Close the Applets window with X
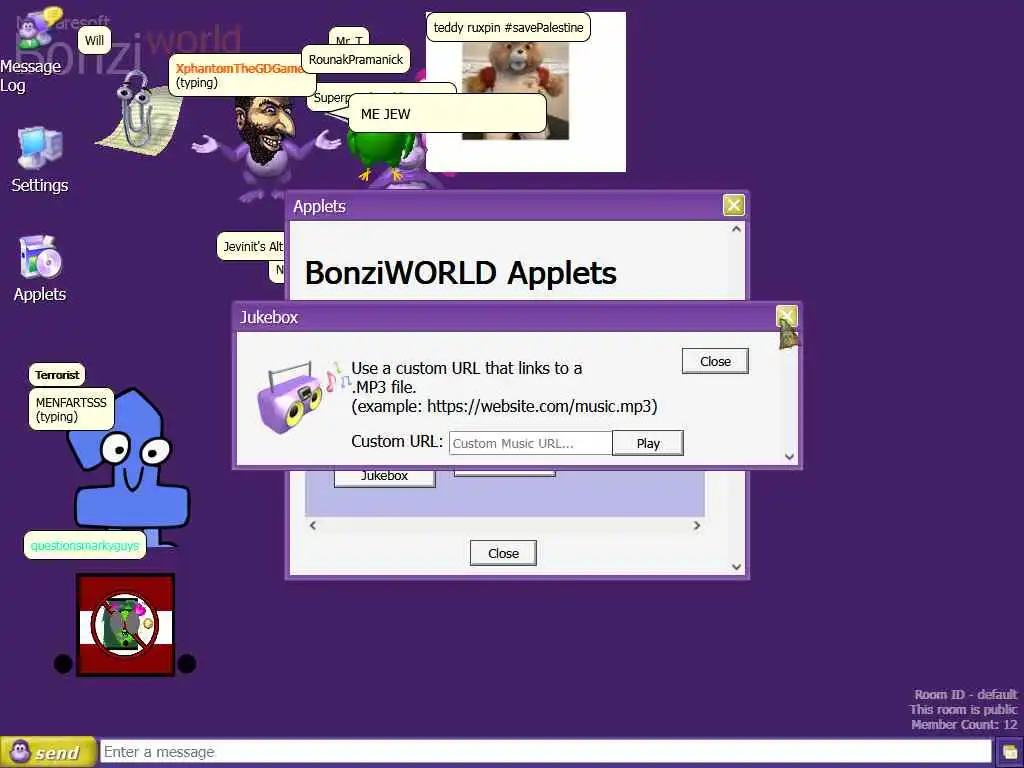This screenshot has width=1024, height=768. [x=733, y=205]
